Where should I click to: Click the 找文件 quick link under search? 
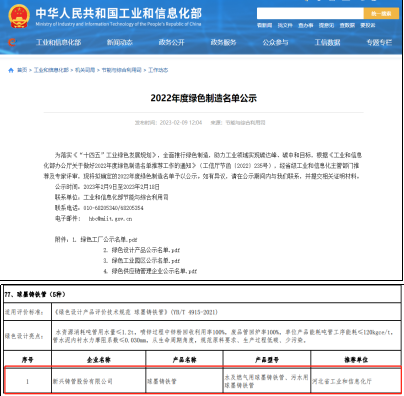[285, 25]
